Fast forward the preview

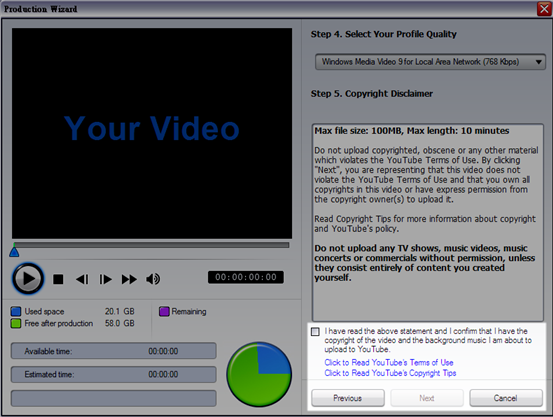pos(129,279)
